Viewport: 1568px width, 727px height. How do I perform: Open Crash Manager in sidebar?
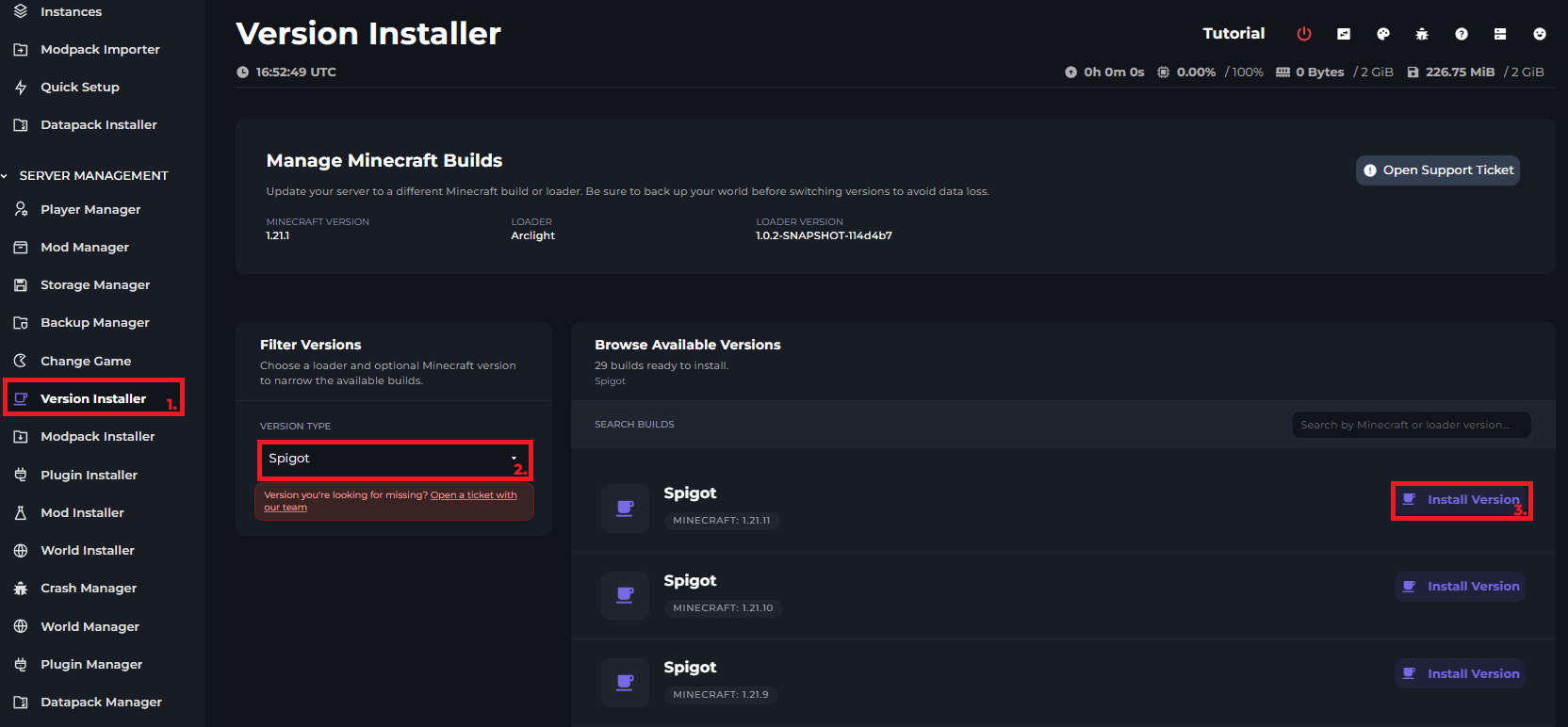89,589
